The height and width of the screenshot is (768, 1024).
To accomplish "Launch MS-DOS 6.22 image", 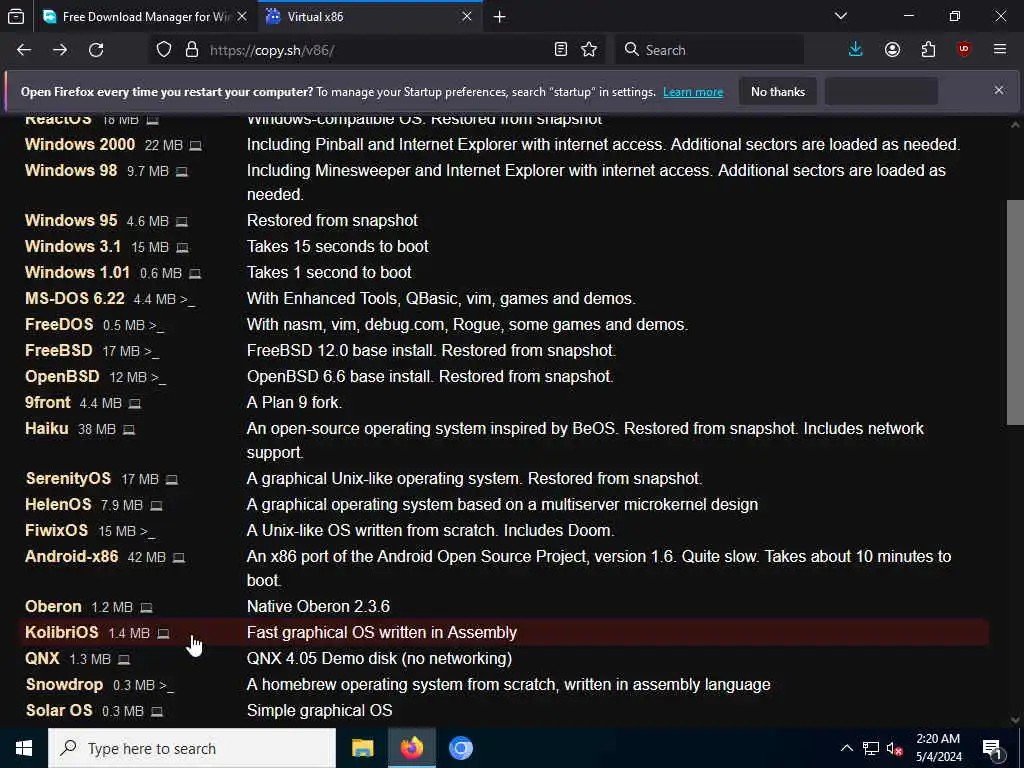I will point(74,298).
